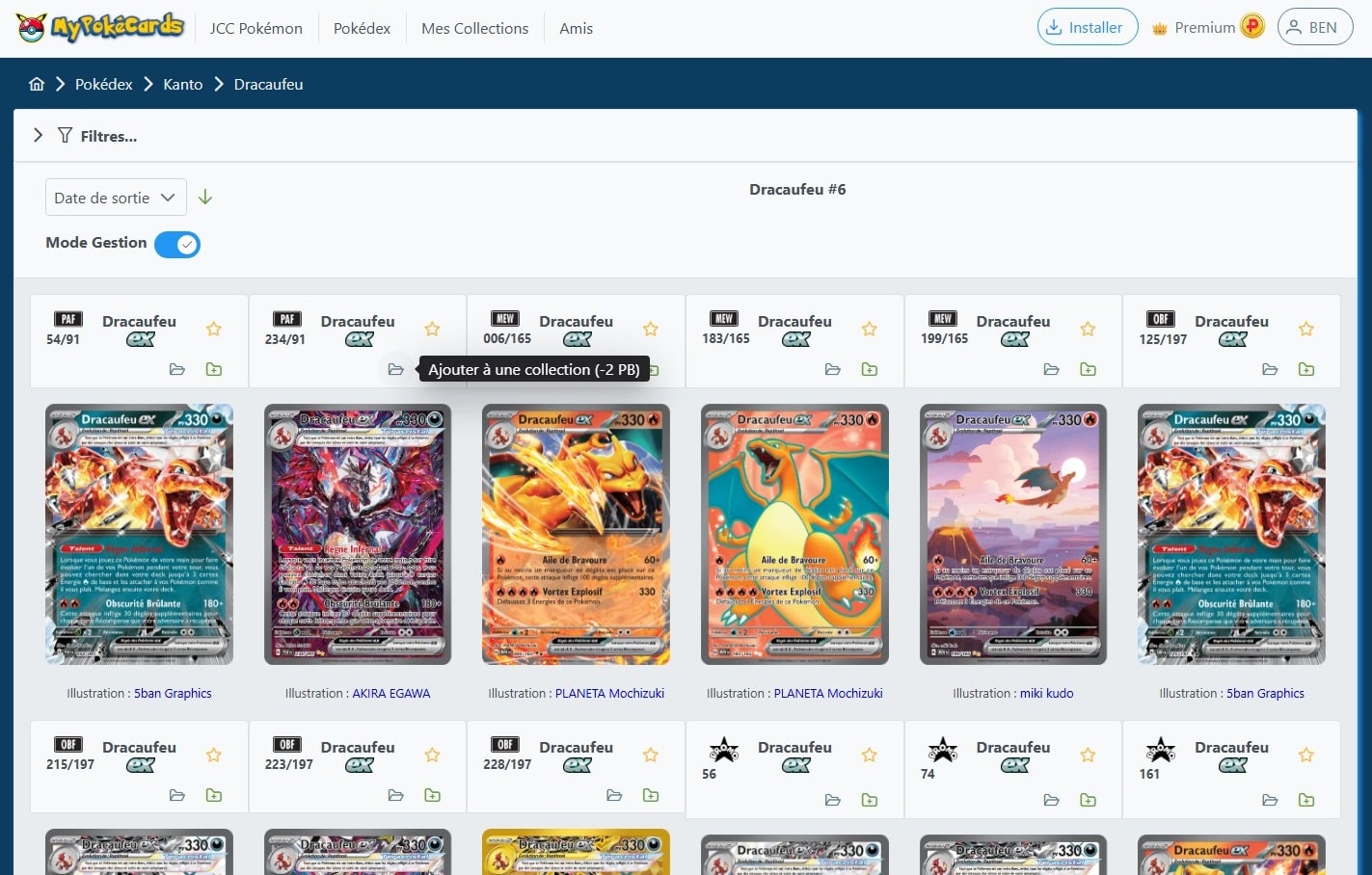This screenshot has width=1372, height=875.
Task: Click the green add-to-collection icon for Dracaufeu 125/197
Action: click(x=1306, y=369)
